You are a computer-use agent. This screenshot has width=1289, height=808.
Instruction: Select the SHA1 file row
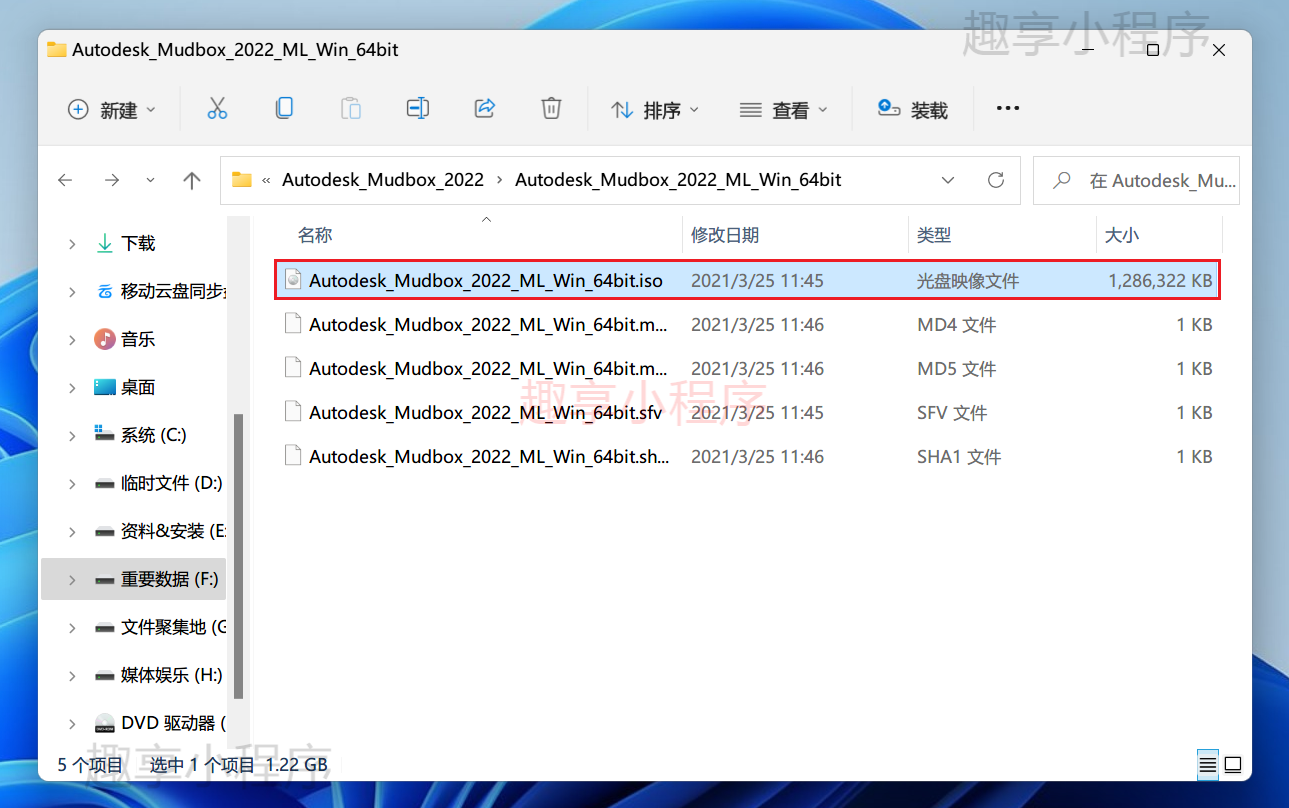point(748,457)
